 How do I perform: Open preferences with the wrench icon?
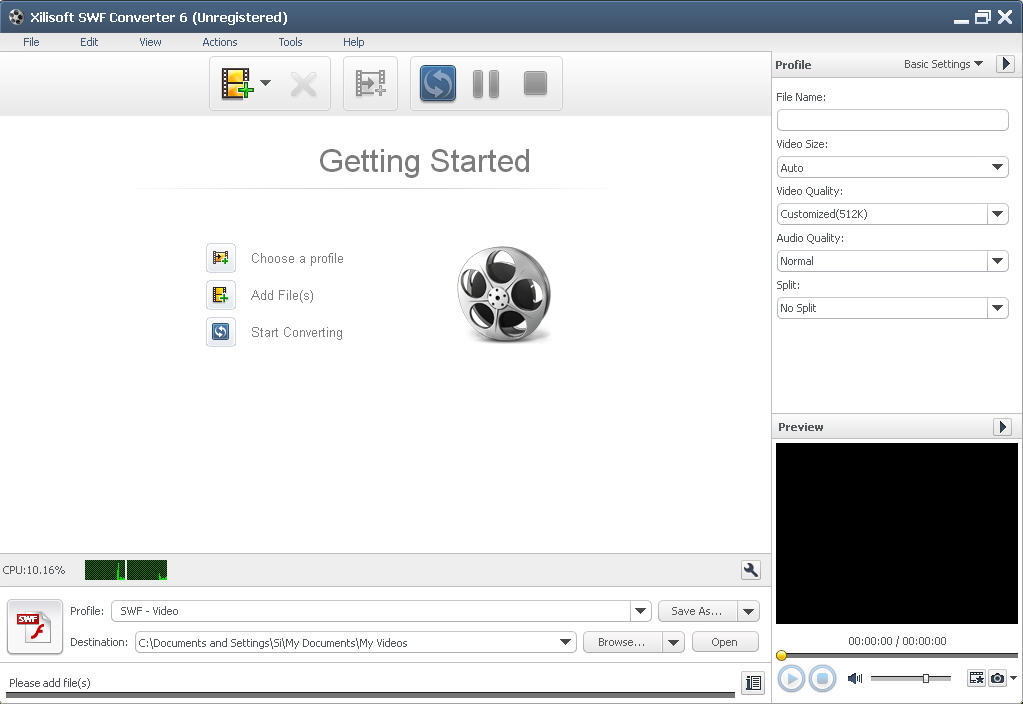[x=750, y=570]
